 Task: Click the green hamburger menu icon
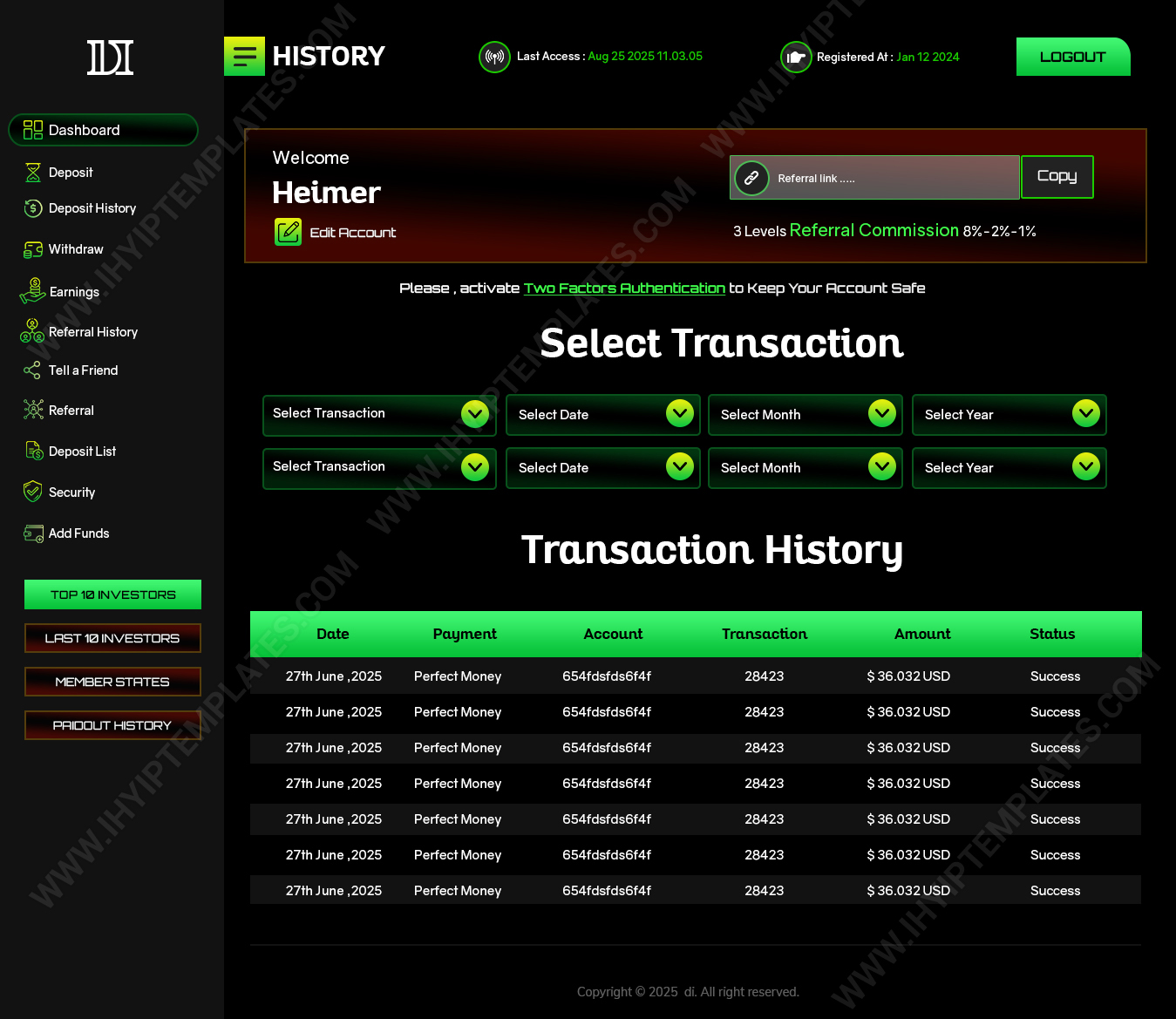(245, 57)
